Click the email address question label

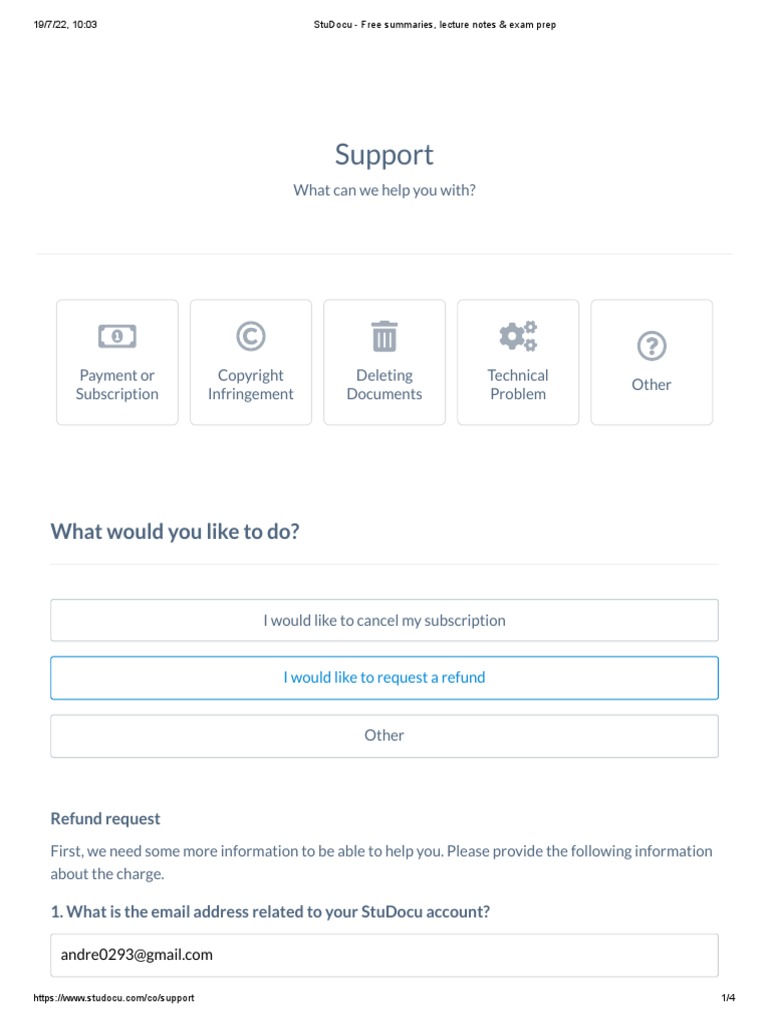270,912
